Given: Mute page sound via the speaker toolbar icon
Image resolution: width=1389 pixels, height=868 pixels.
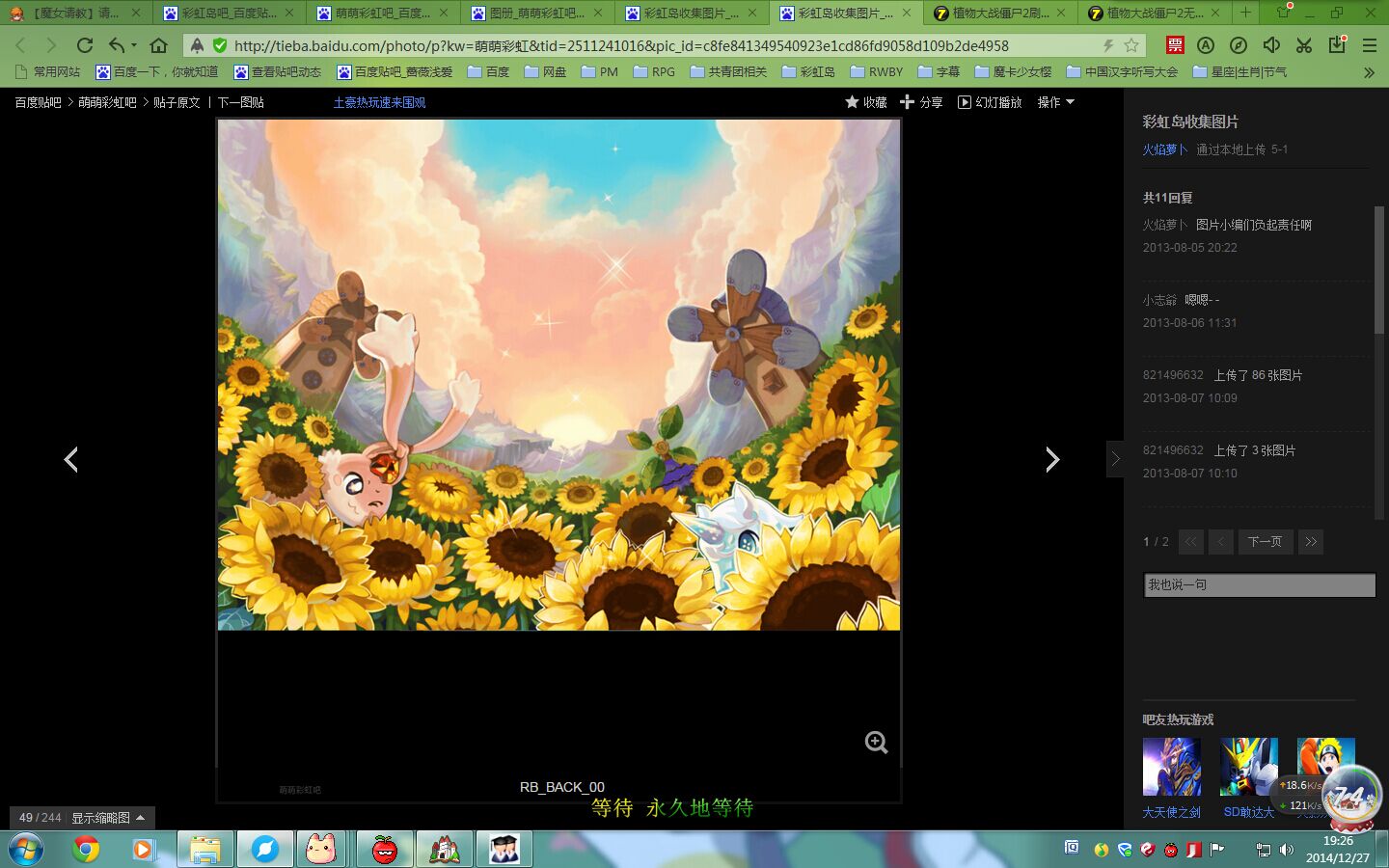Looking at the screenshot, I should [x=1271, y=45].
